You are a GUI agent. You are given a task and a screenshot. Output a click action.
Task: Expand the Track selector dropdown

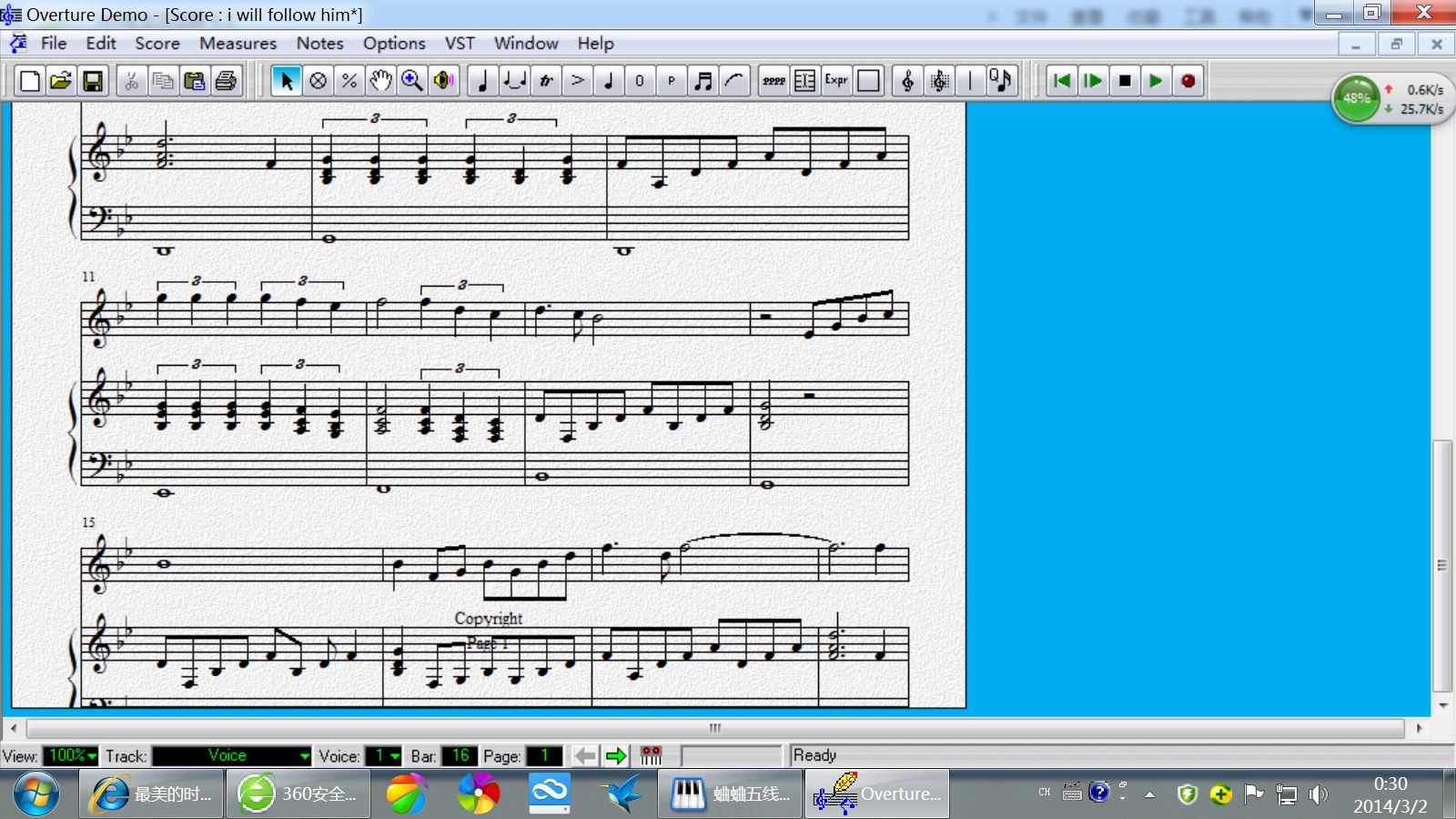pyautogui.click(x=304, y=756)
